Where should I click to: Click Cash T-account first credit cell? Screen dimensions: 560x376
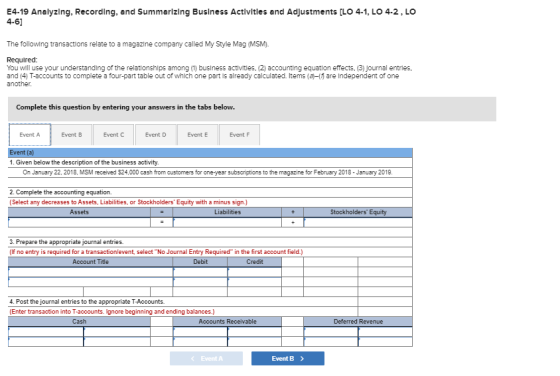click(117, 332)
